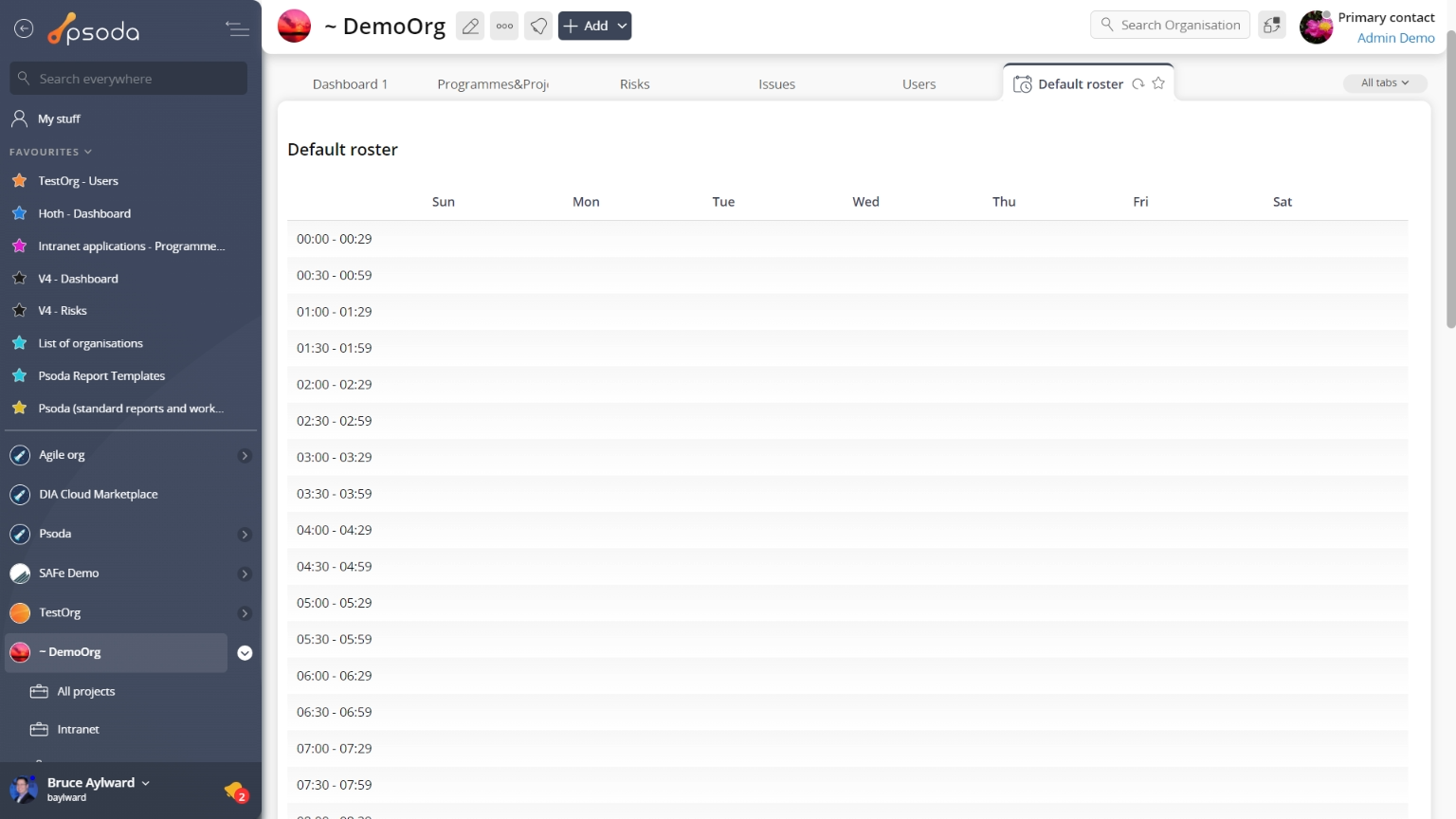Refresh the Default roster tab
This screenshot has width=1456, height=819.
(x=1138, y=83)
